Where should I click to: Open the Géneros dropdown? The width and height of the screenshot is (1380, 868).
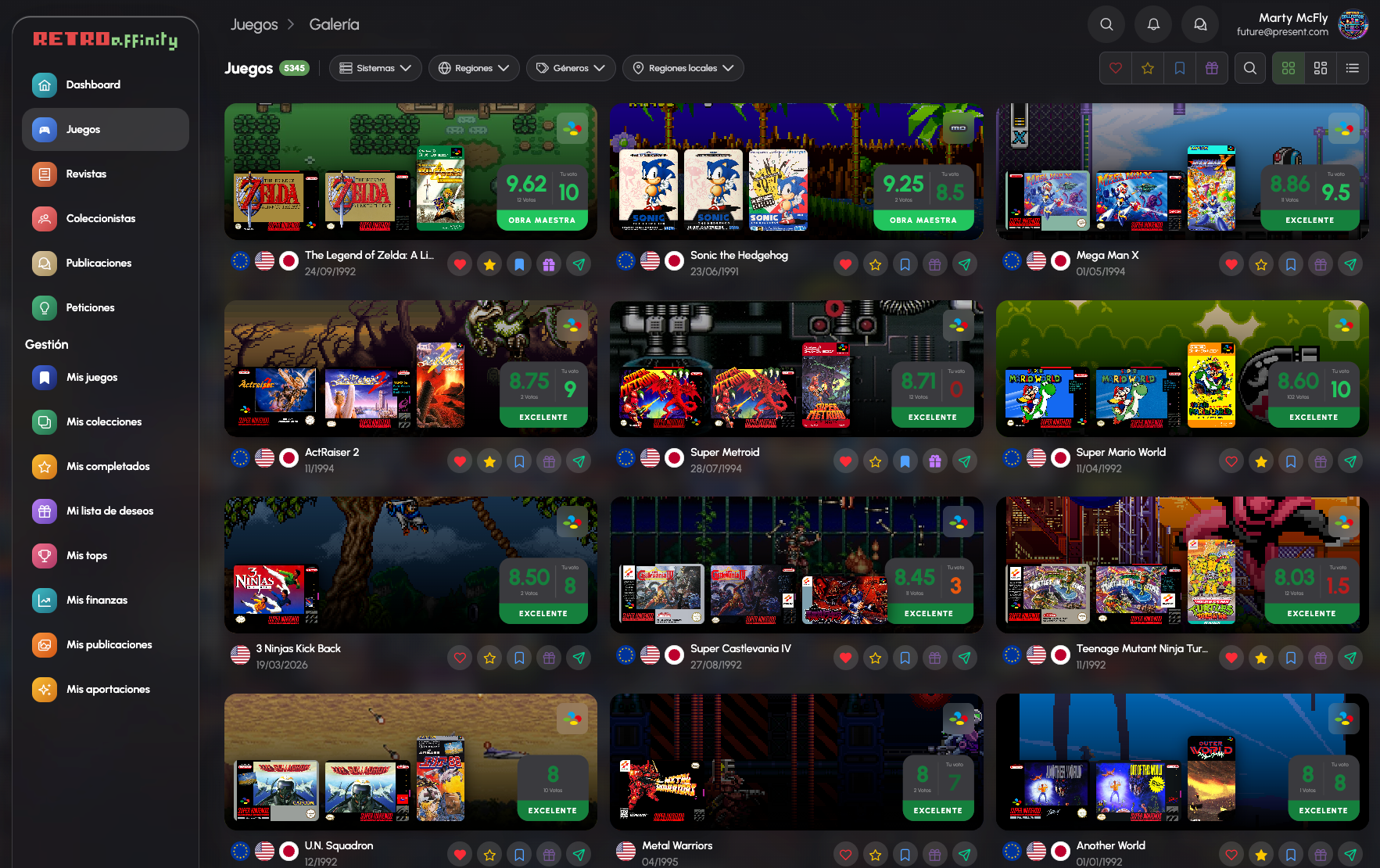pos(571,68)
